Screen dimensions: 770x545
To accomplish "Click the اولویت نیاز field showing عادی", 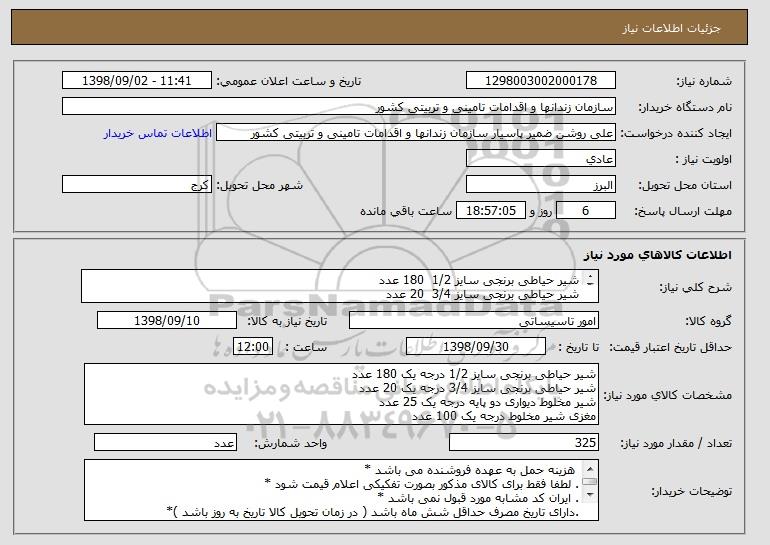I will 541,159.
